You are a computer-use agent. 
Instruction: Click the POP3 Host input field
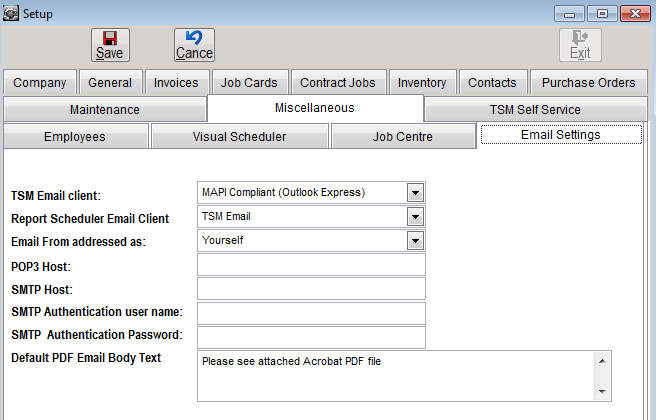coord(311,265)
